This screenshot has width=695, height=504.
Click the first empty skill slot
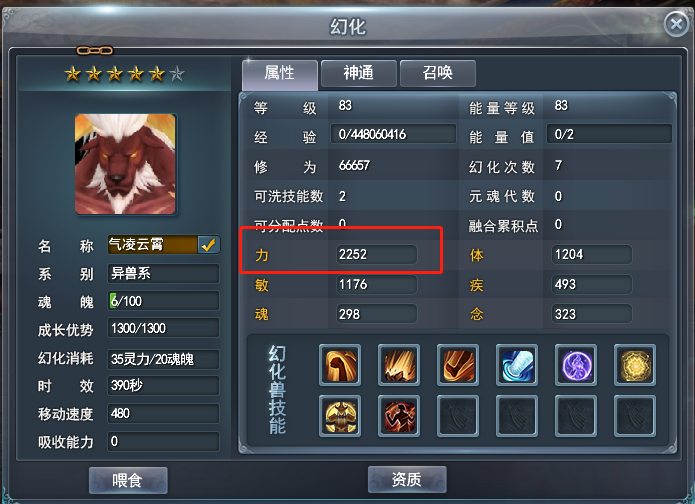tap(458, 416)
